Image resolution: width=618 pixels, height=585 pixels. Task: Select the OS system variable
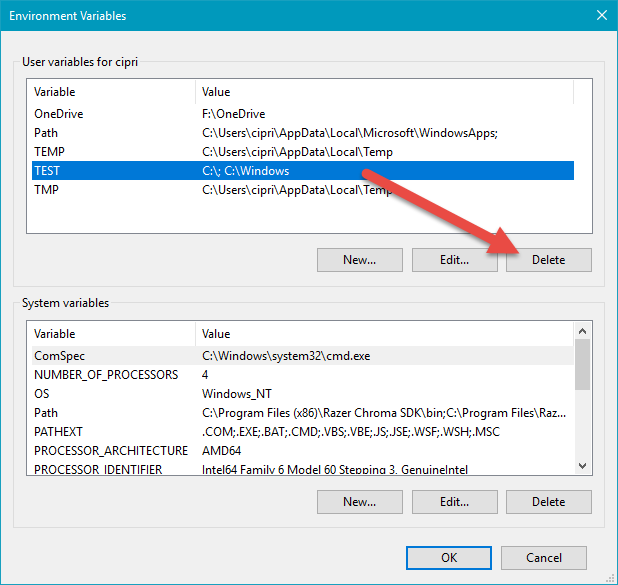coord(303,393)
